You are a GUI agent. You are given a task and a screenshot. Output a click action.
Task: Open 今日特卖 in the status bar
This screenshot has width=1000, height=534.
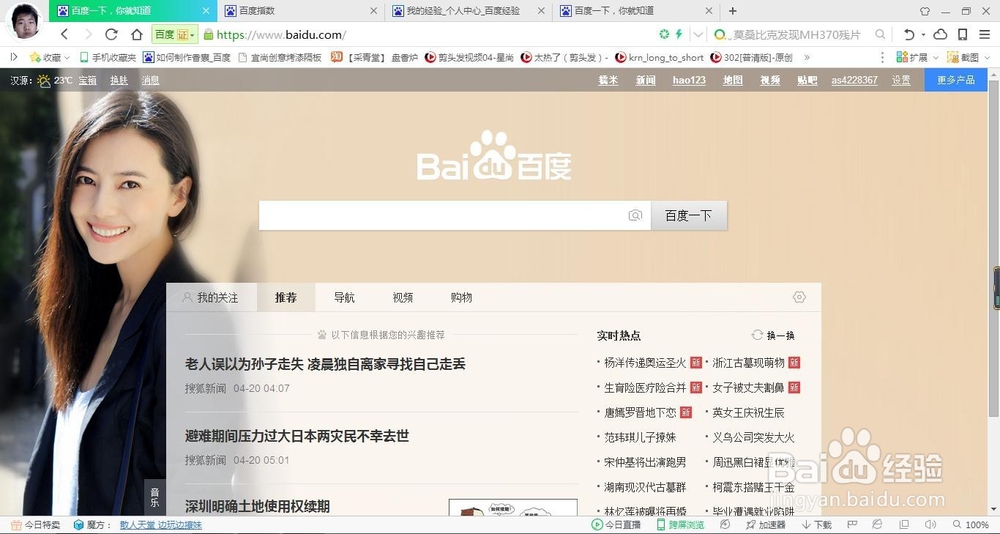pos(36,525)
